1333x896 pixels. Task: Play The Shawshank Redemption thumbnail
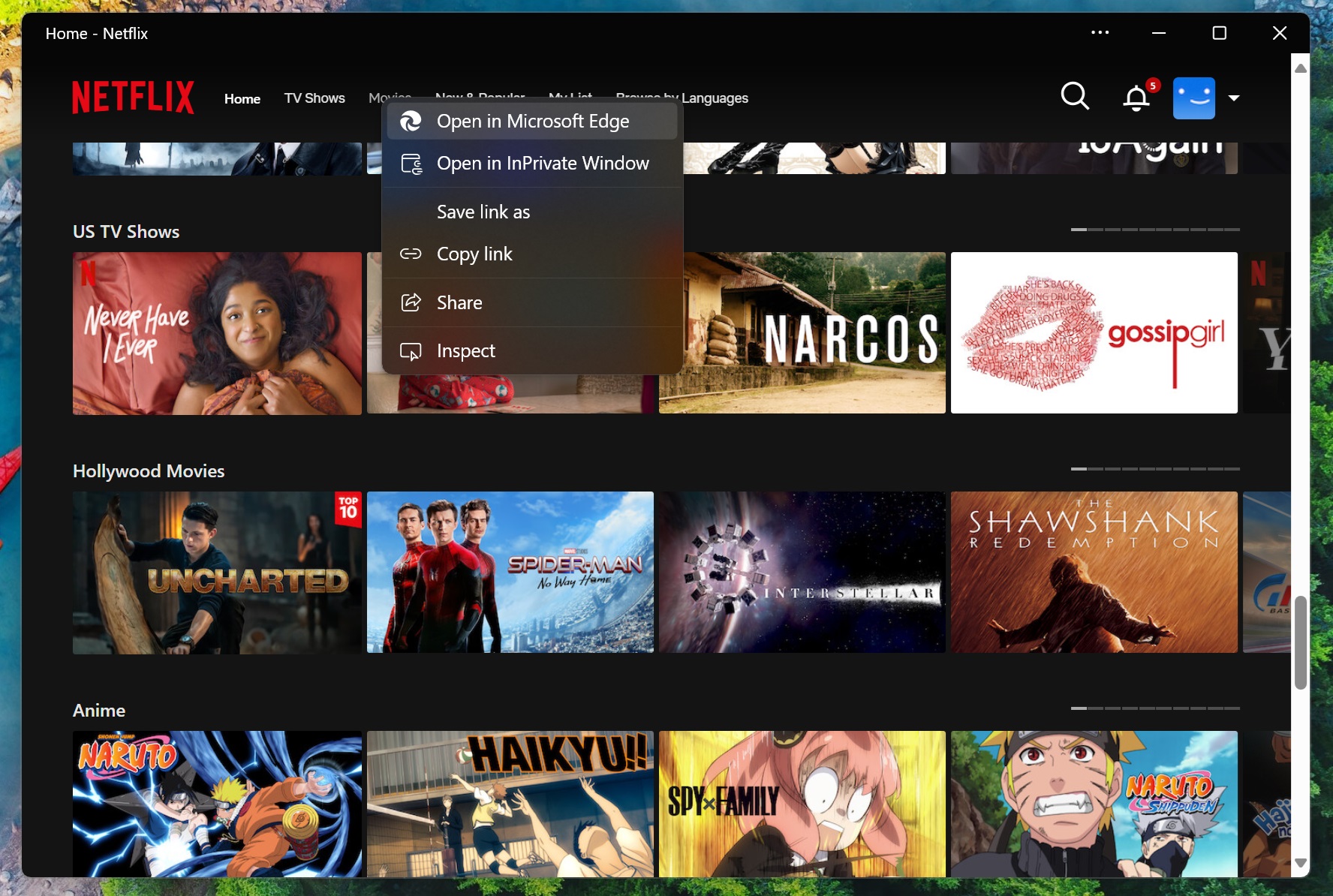[1094, 573]
